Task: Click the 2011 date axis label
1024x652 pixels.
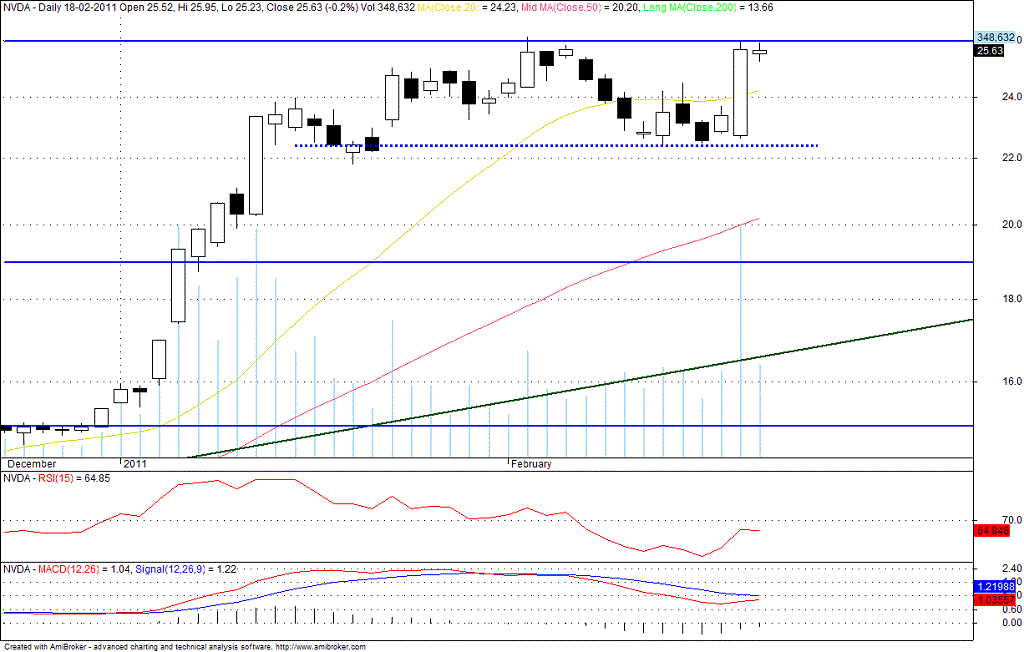Action: tap(135, 464)
